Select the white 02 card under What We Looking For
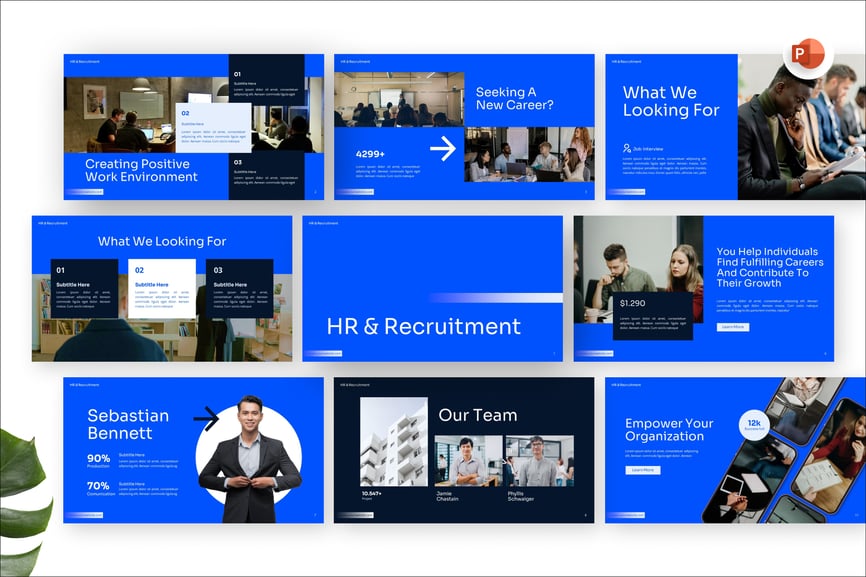866x577 pixels. tap(162, 289)
